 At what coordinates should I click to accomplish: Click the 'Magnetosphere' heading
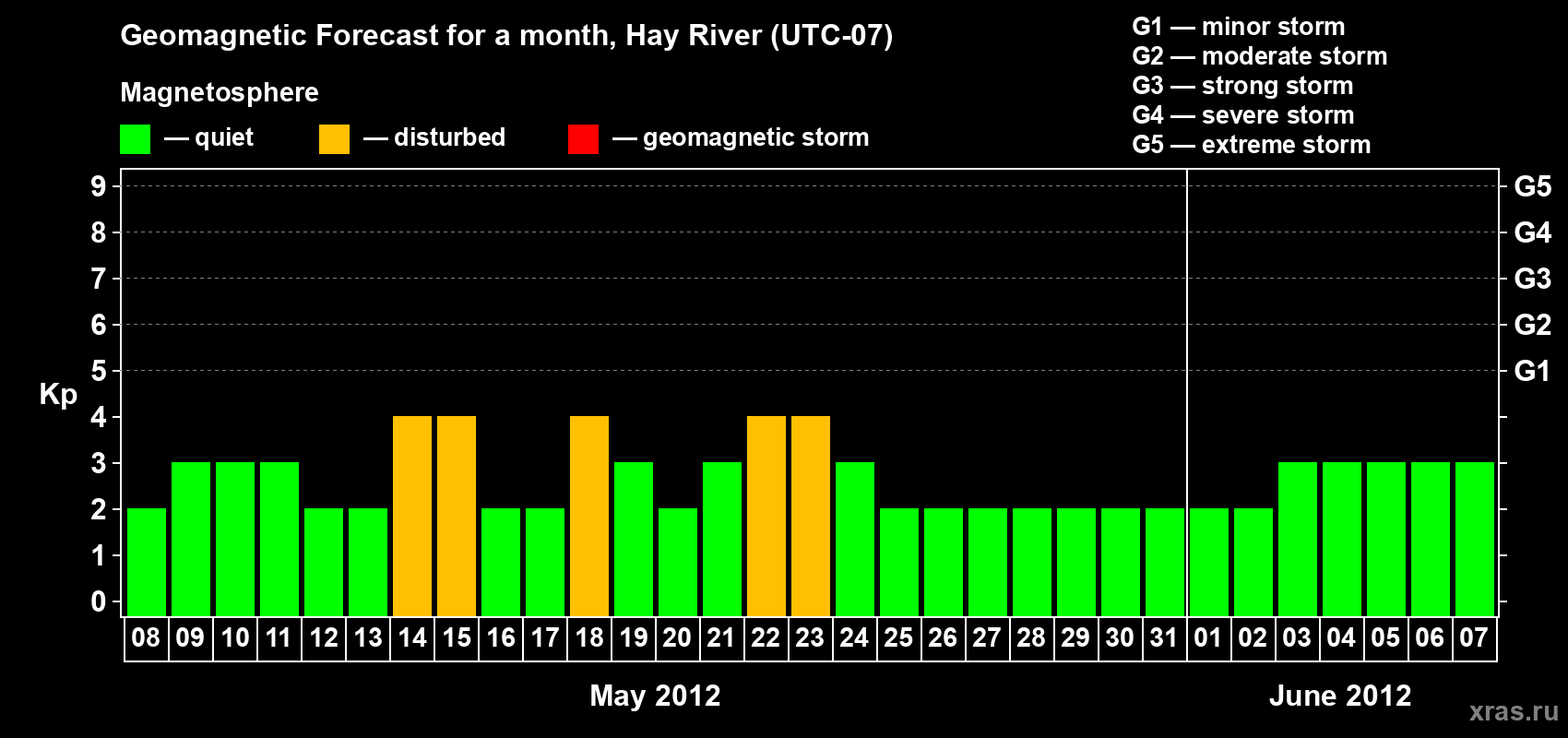[x=220, y=92]
